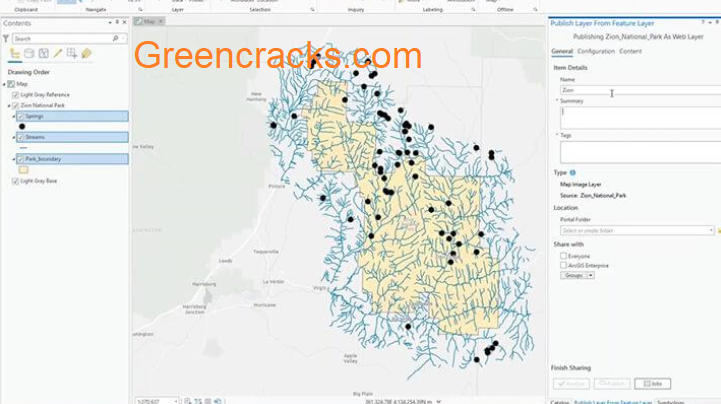Select the Light Gray Reference layer name

(45, 95)
